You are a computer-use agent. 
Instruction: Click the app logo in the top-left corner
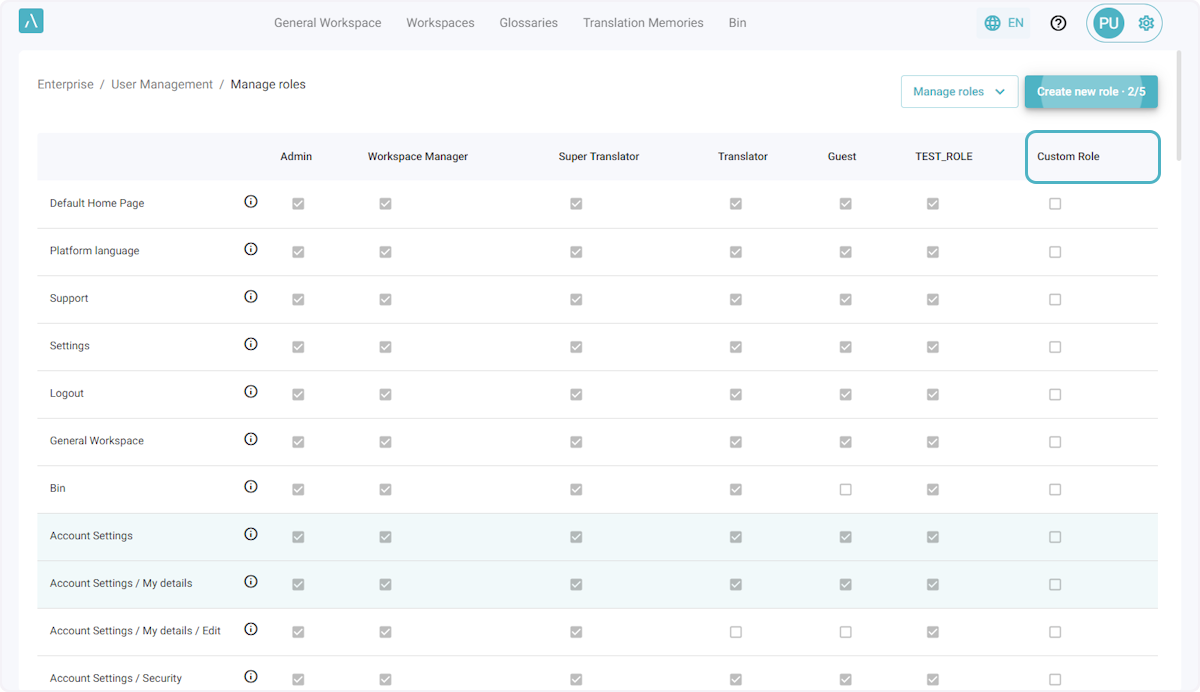(31, 22)
